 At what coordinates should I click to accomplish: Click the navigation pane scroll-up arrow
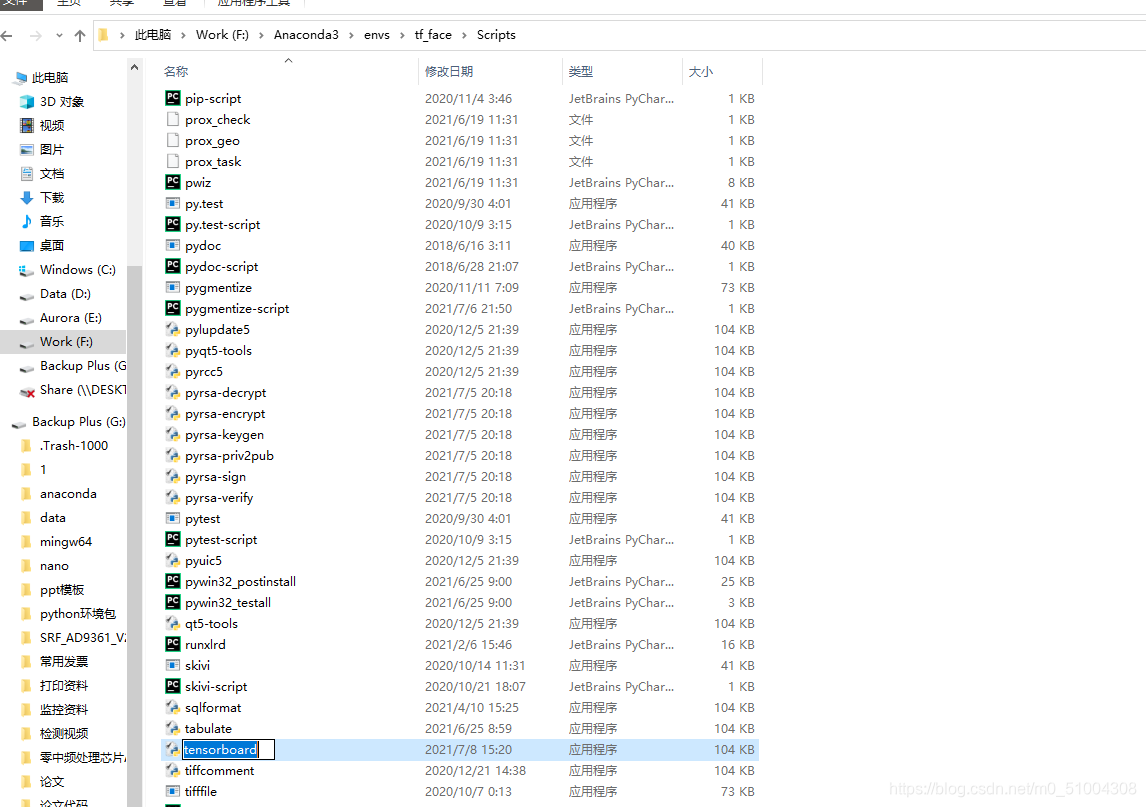coord(134,67)
